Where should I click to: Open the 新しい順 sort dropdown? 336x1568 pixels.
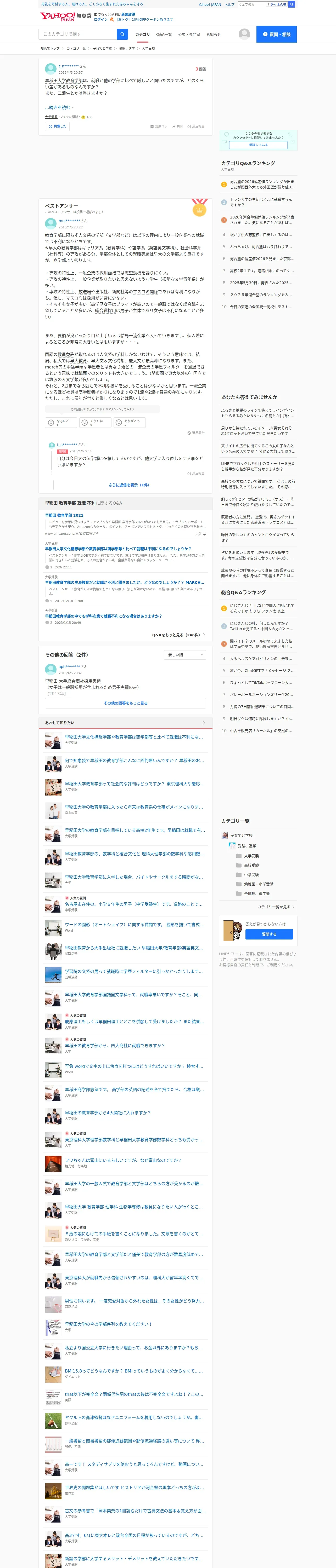pos(185,655)
